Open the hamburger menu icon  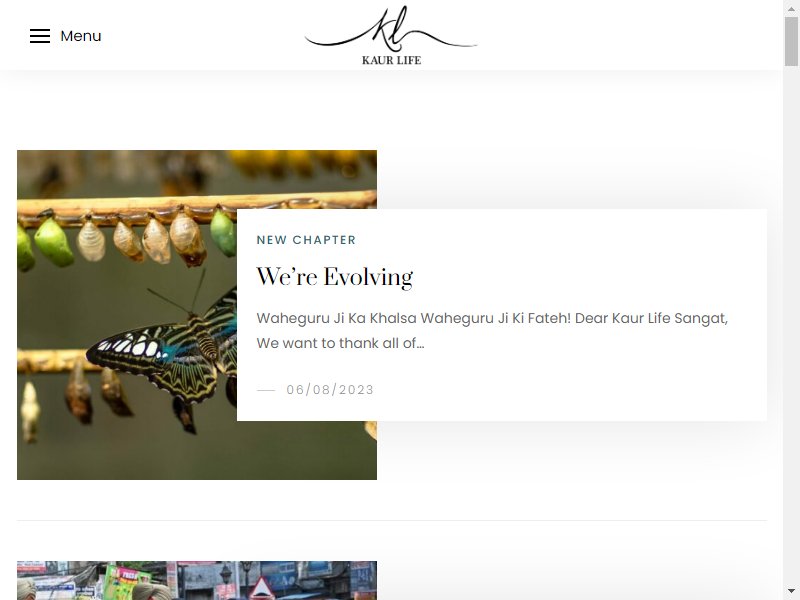pos(40,36)
